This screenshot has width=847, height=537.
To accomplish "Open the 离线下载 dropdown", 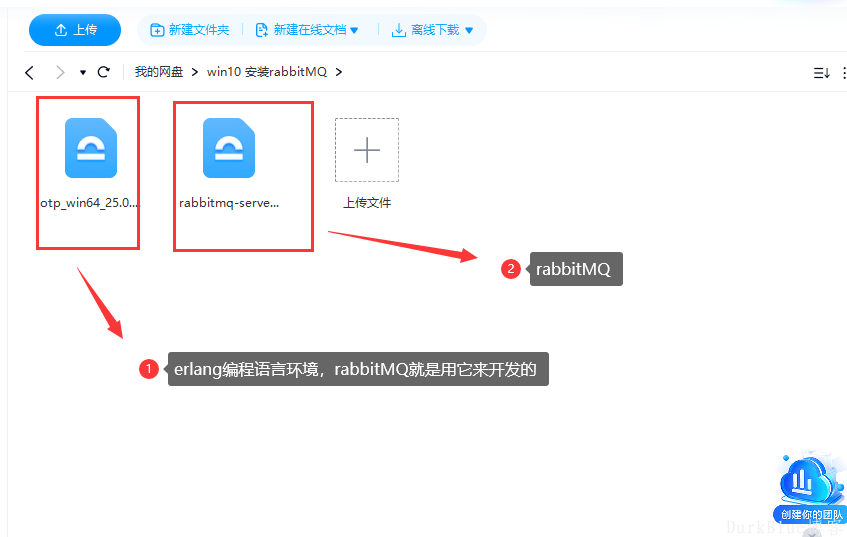I will pyautogui.click(x=432, y=30).
